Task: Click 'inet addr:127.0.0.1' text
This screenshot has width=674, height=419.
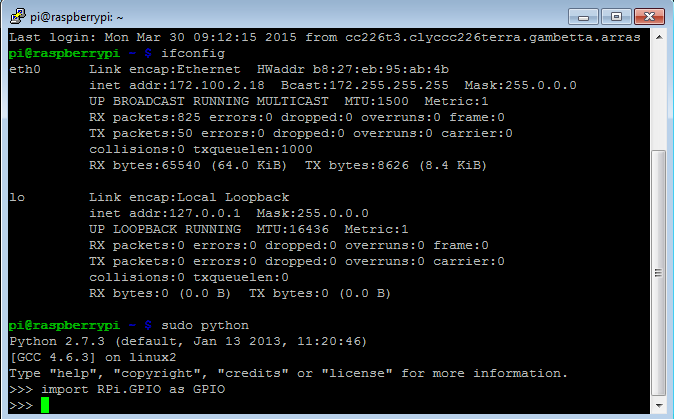Action: pos(165,213)
